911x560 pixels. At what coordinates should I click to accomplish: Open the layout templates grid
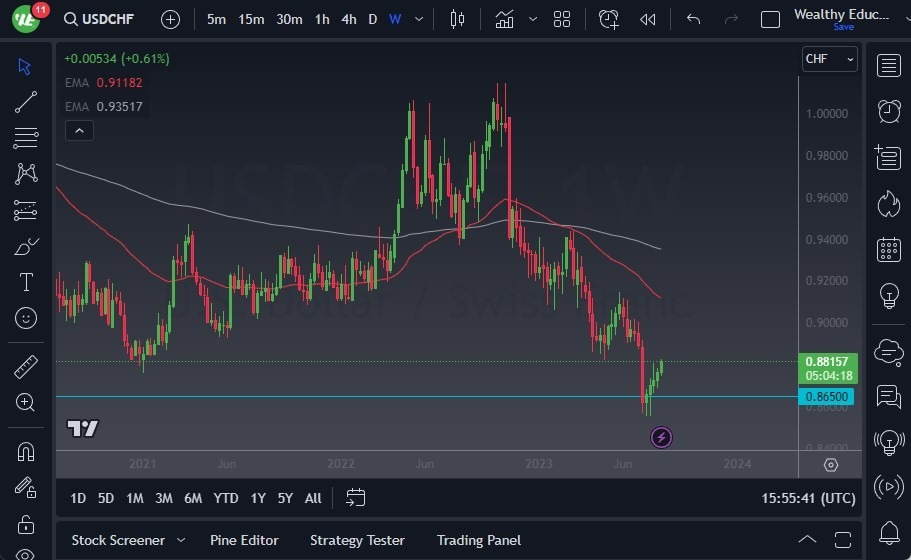pos(562,19)
